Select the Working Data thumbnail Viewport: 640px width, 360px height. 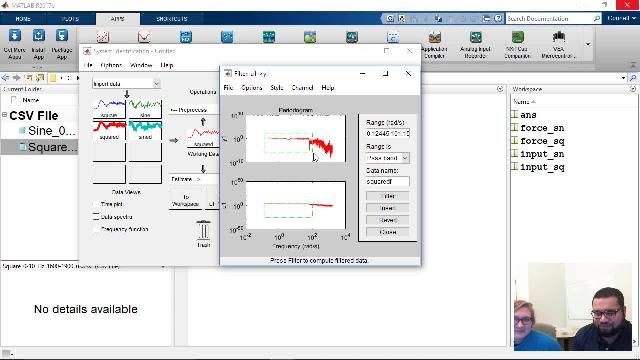click(x=203, y=138)
